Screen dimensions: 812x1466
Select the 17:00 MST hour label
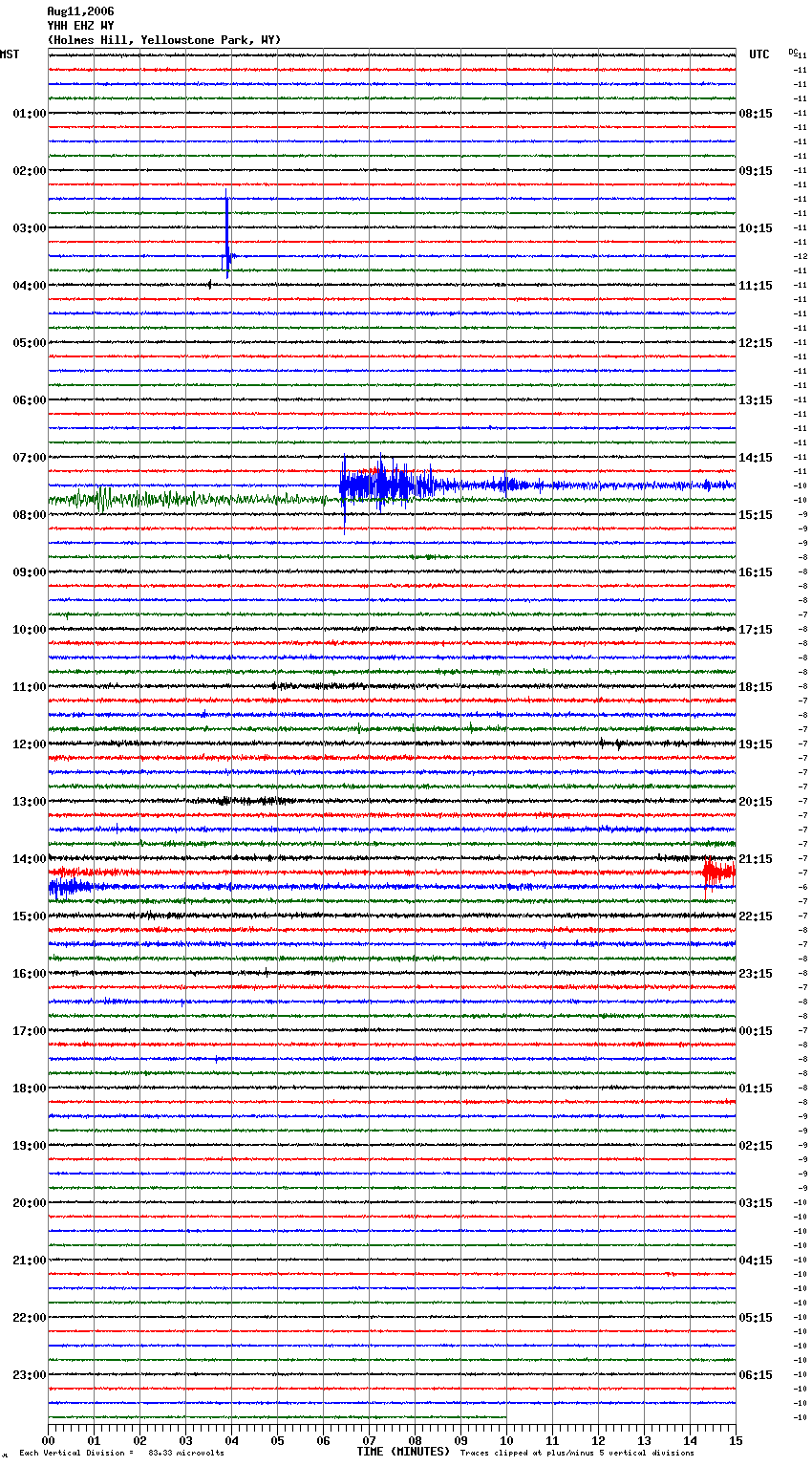(x=30, y=1031)
